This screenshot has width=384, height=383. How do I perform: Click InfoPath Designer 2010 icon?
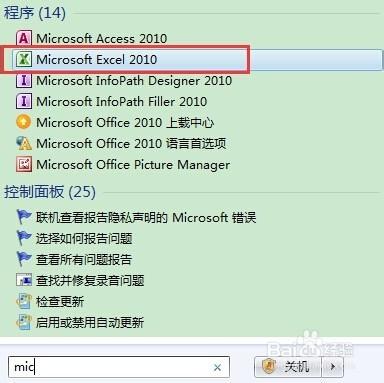(24, 80)
